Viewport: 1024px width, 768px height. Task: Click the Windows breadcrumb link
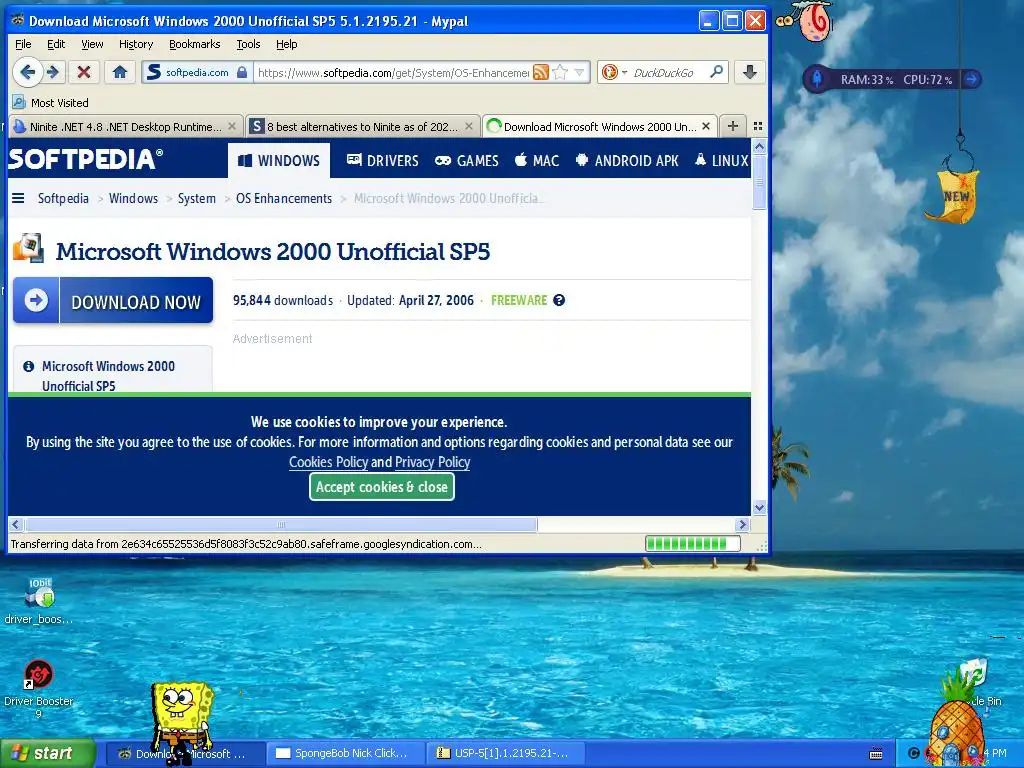pyautogui.click(x=133, y=199)
